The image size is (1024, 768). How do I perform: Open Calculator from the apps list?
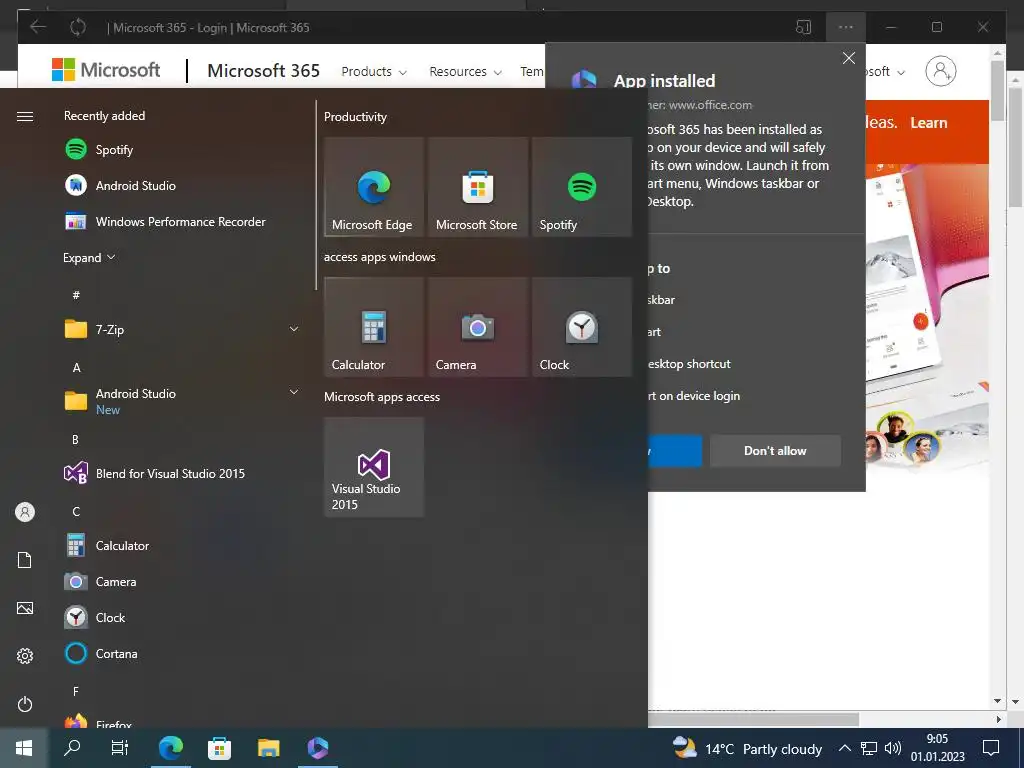click(x=106, y=545)
